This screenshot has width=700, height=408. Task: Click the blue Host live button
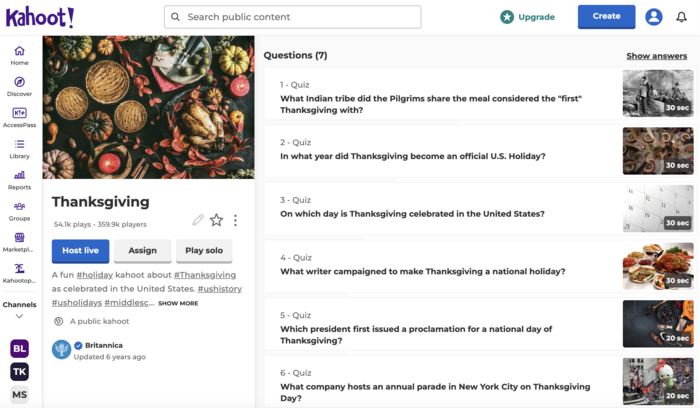coord(80,251)
